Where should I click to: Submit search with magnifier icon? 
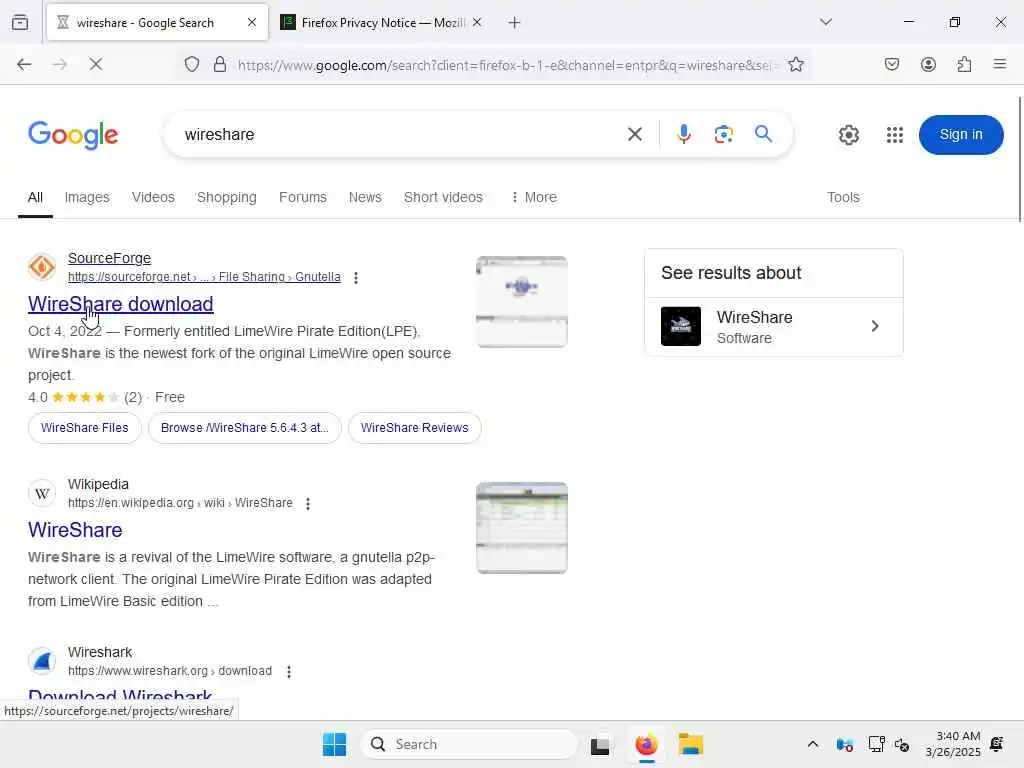763,134
